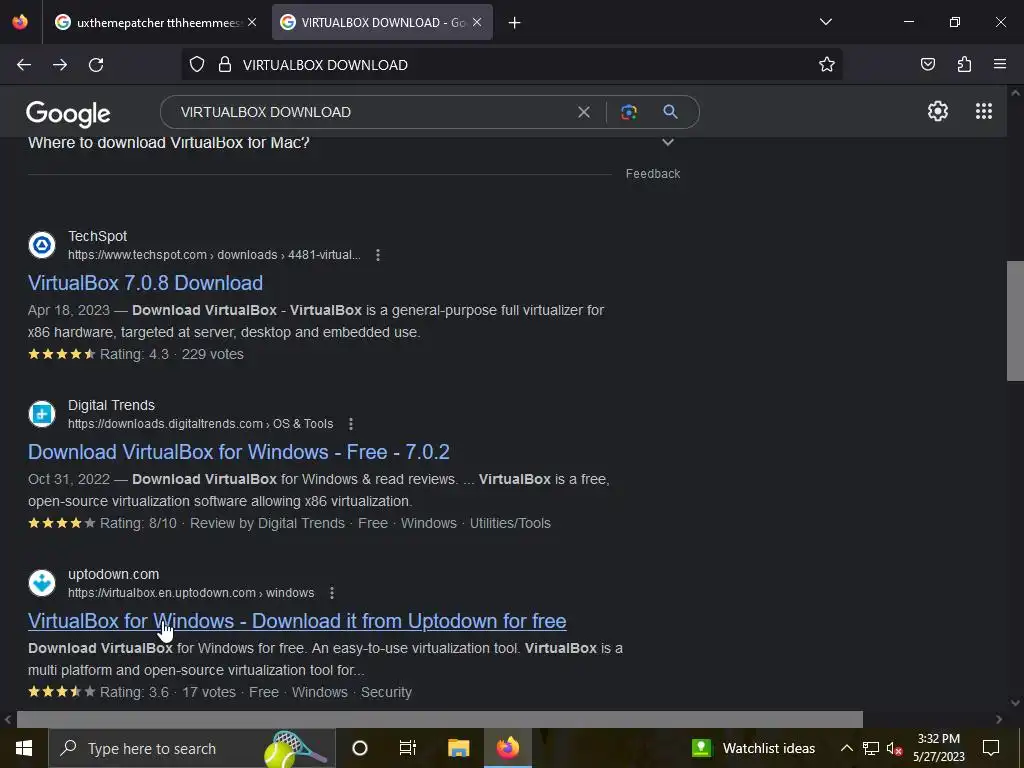Show hidden system tray icons
1024x768 pixels.
pyautogui.click(x=846, y=748)
